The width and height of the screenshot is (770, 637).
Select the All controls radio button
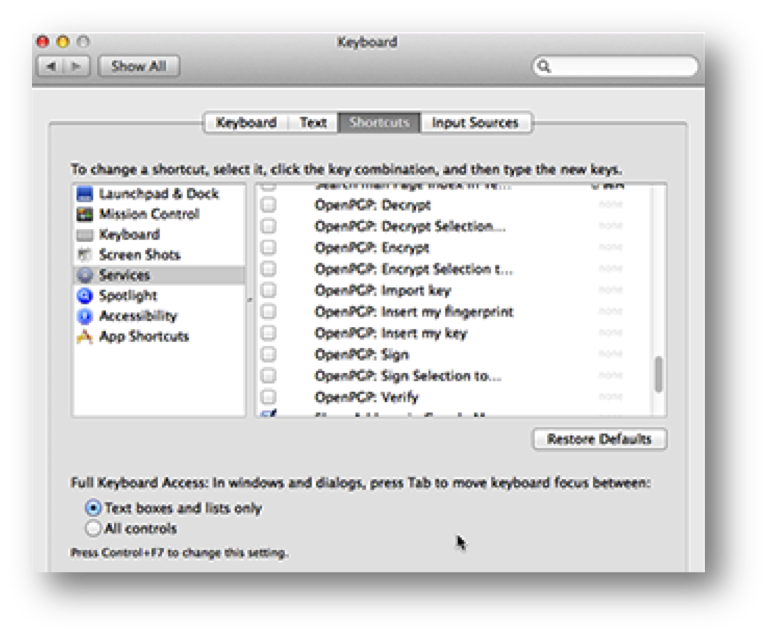[x=93, y=528]
